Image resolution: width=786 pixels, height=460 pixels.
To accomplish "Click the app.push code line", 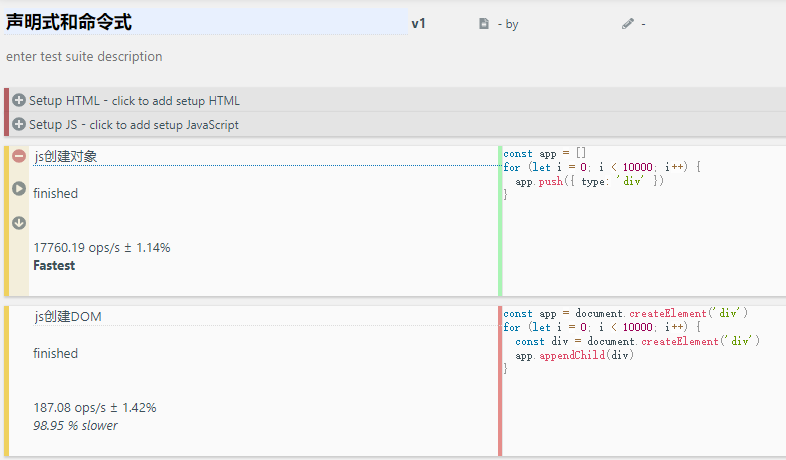I will [590, 181].
